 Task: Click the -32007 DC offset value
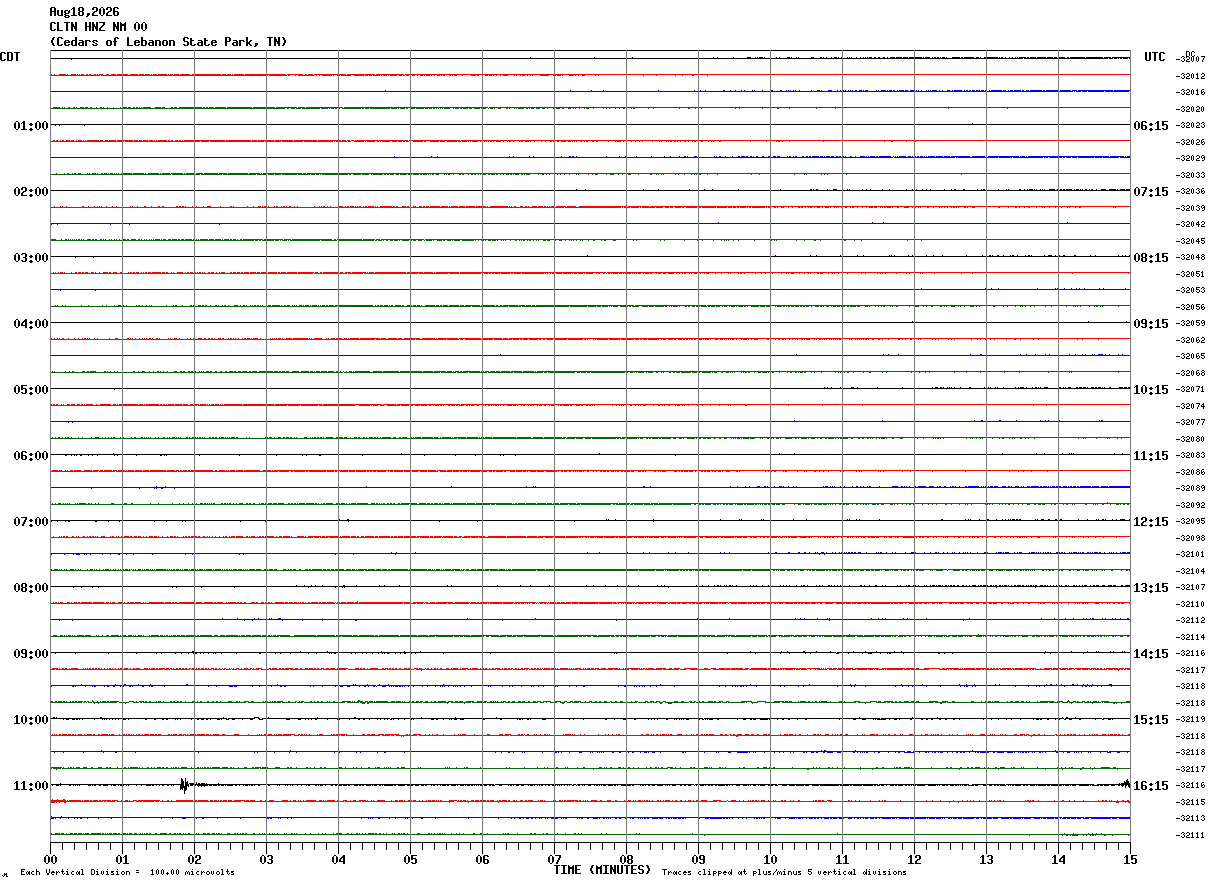click(1191, 60)
